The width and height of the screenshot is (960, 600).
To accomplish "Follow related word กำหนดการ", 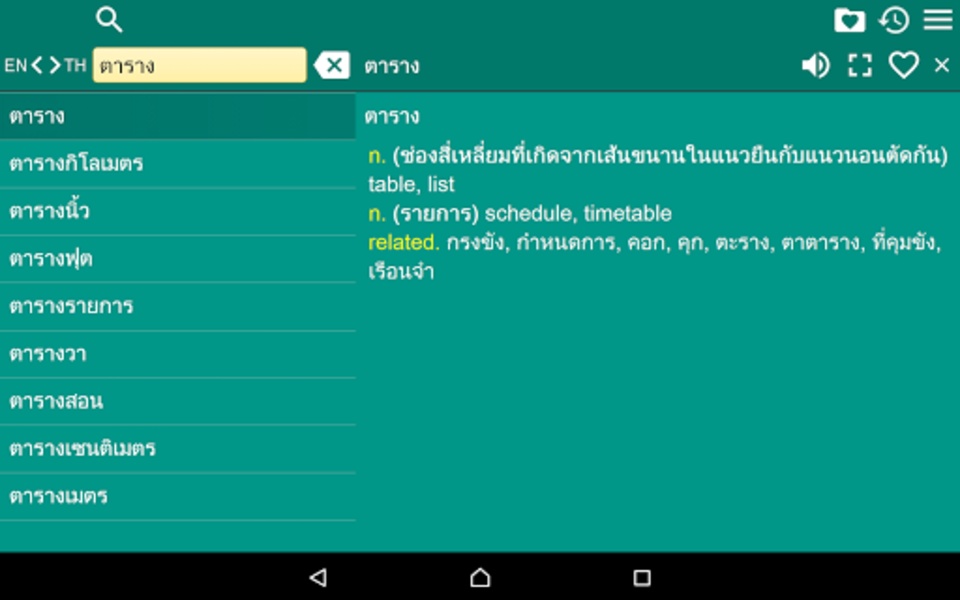I will coord(567,243).
